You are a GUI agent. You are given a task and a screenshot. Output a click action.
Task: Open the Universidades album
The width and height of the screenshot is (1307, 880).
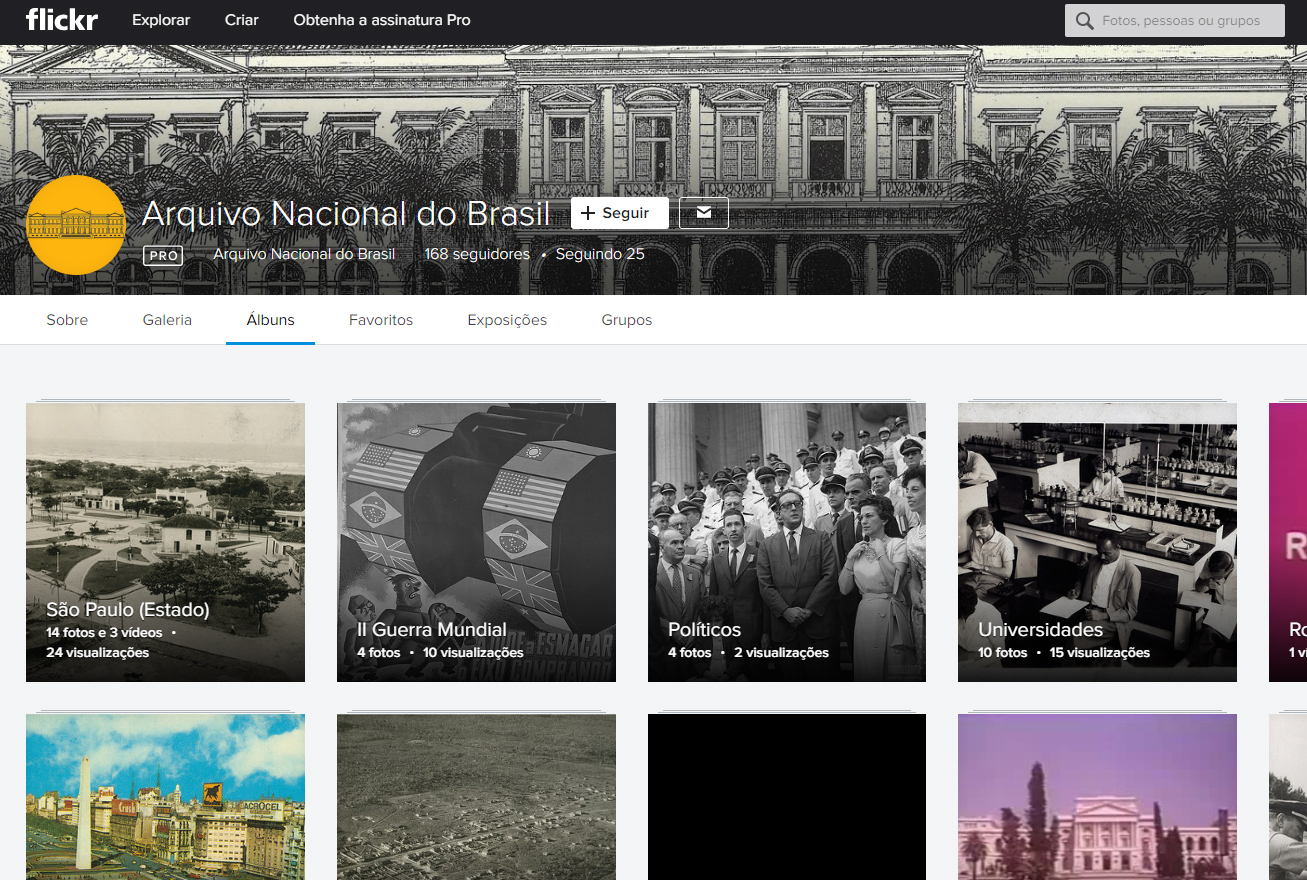[x=1097, y=541]
